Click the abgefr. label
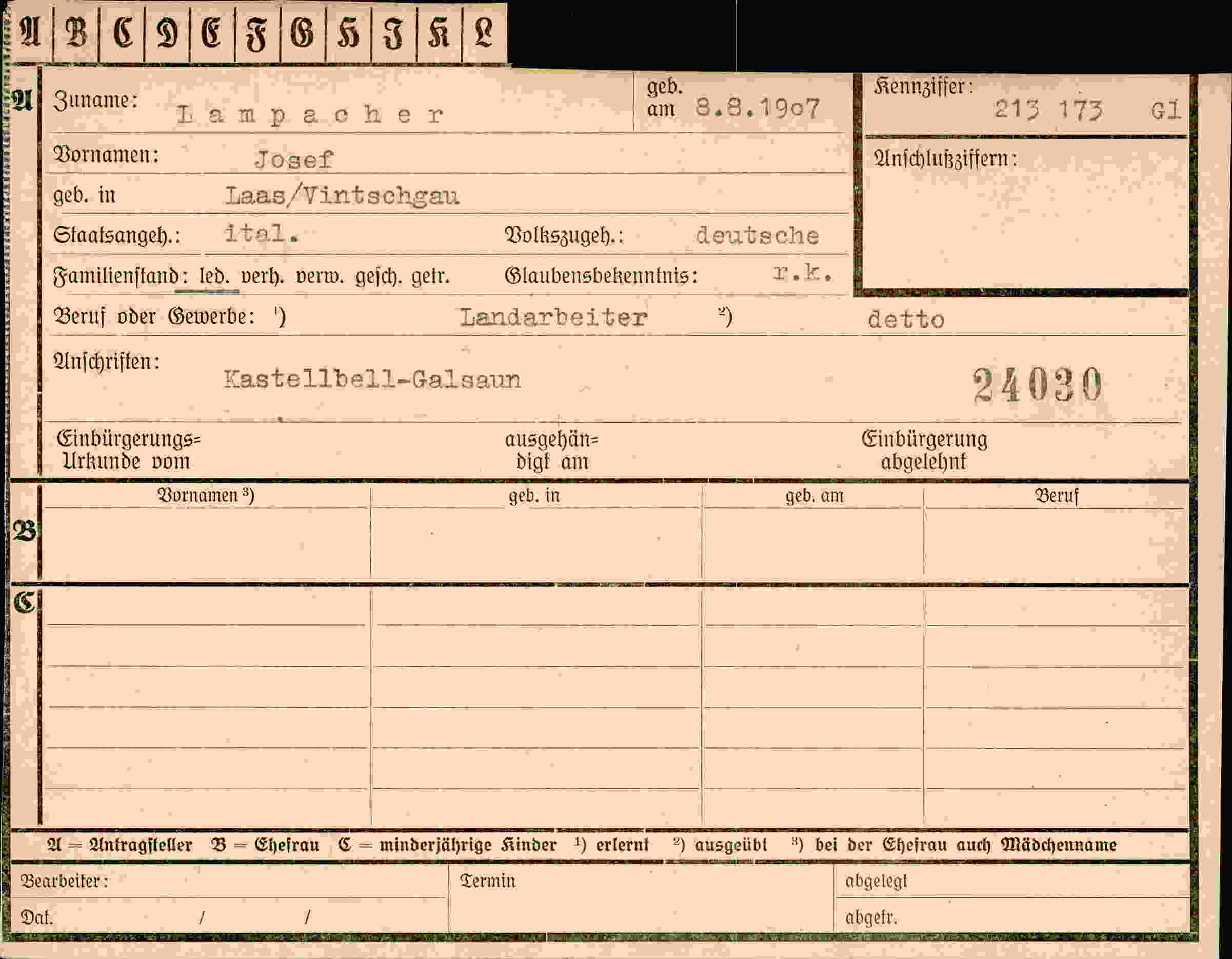This screenshot has width=1232, height=959. 871,918
